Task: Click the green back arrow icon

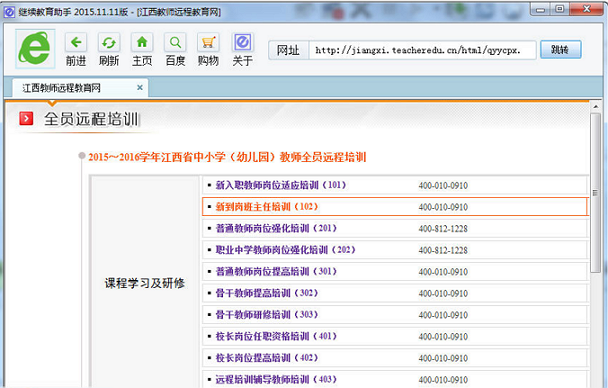Action: pyautogui.click(x=76, y=42)
